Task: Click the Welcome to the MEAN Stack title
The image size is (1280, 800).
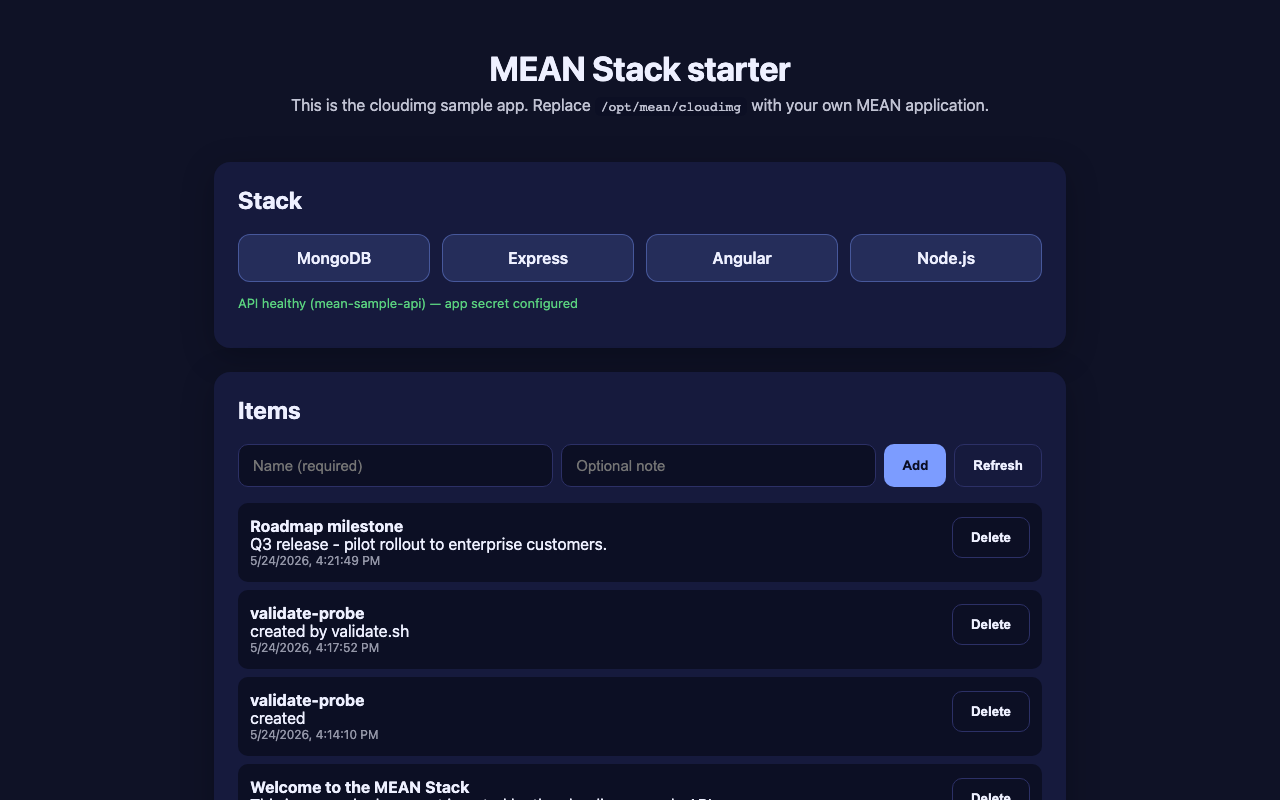Action: click(x=360, y=787)
